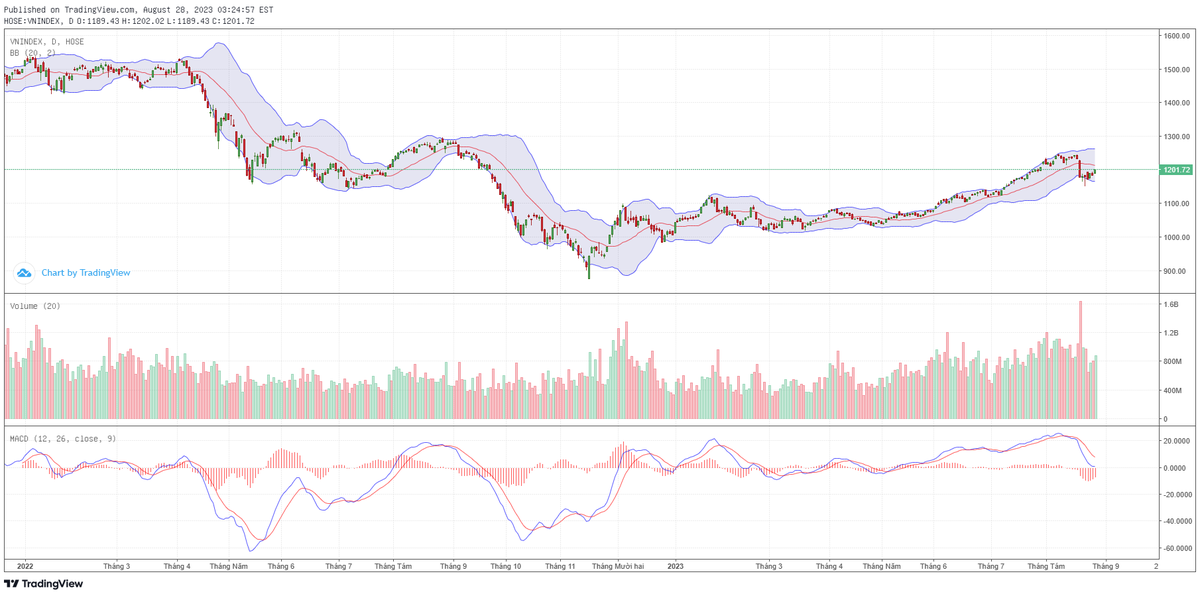1200x596 pixels.
Task: Select the Volume (20) indicator label
Action: (x=34, y=305)
